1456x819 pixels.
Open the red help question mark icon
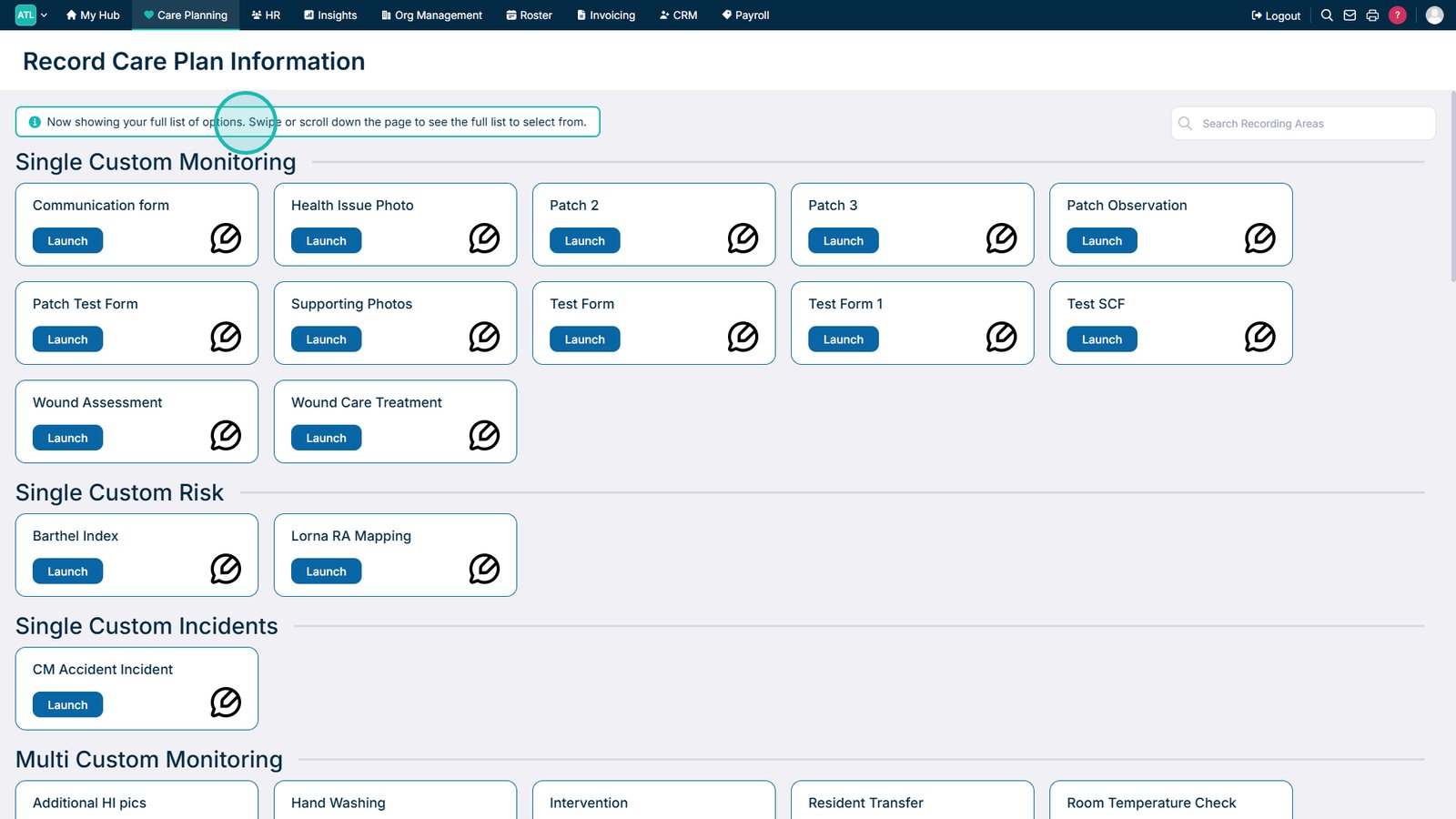click(x=1398, y=15)
